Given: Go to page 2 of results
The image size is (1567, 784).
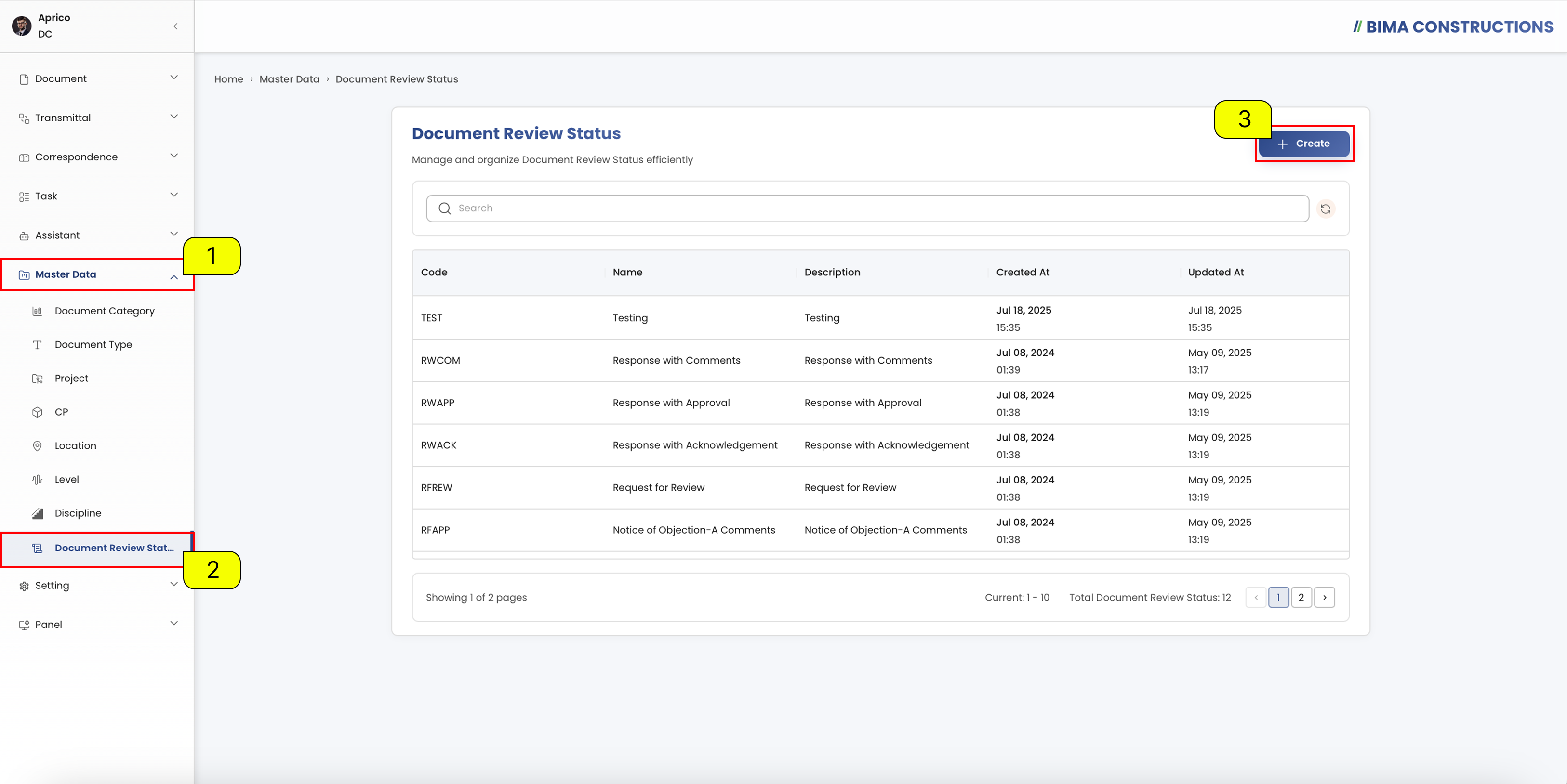Looking at the screenshot, I should click(x=1301, y=598).
